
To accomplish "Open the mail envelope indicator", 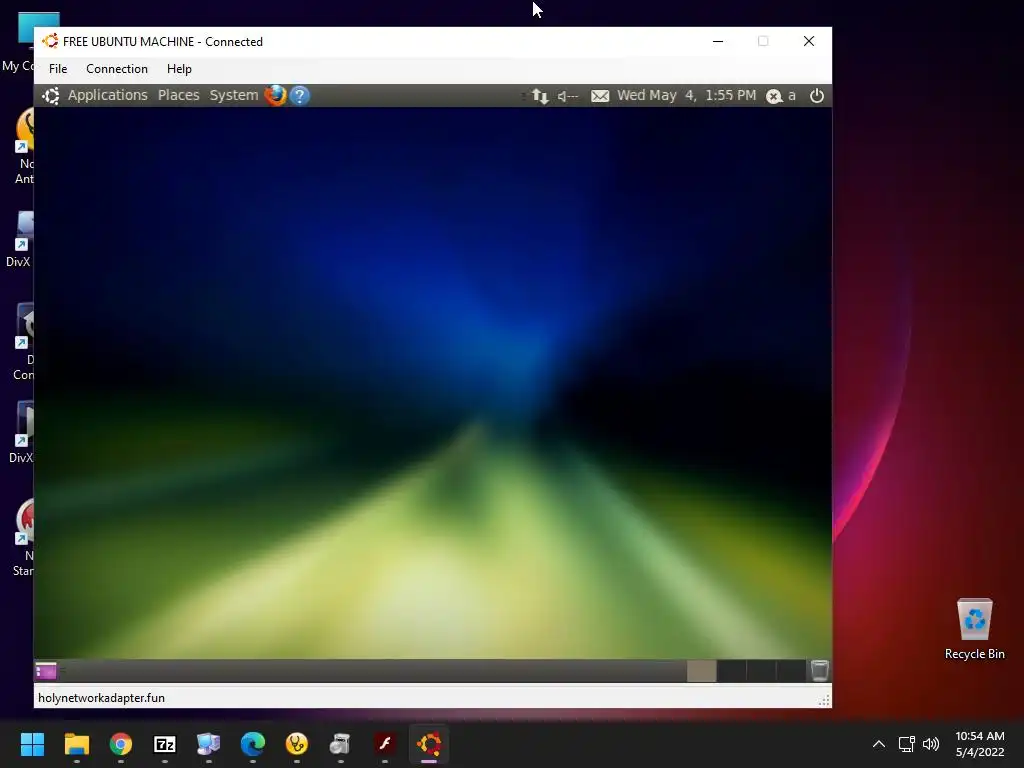I will click(600, 96).
